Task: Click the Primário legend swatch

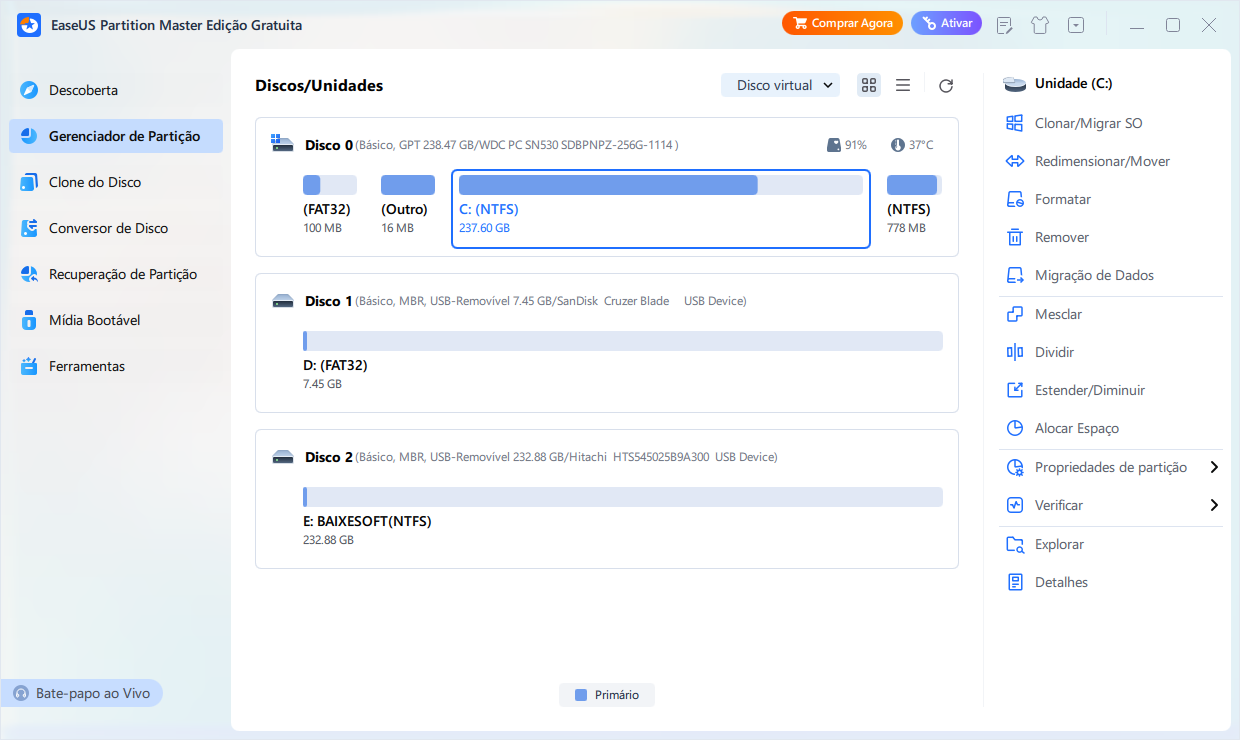Action: tap(581, 695)
